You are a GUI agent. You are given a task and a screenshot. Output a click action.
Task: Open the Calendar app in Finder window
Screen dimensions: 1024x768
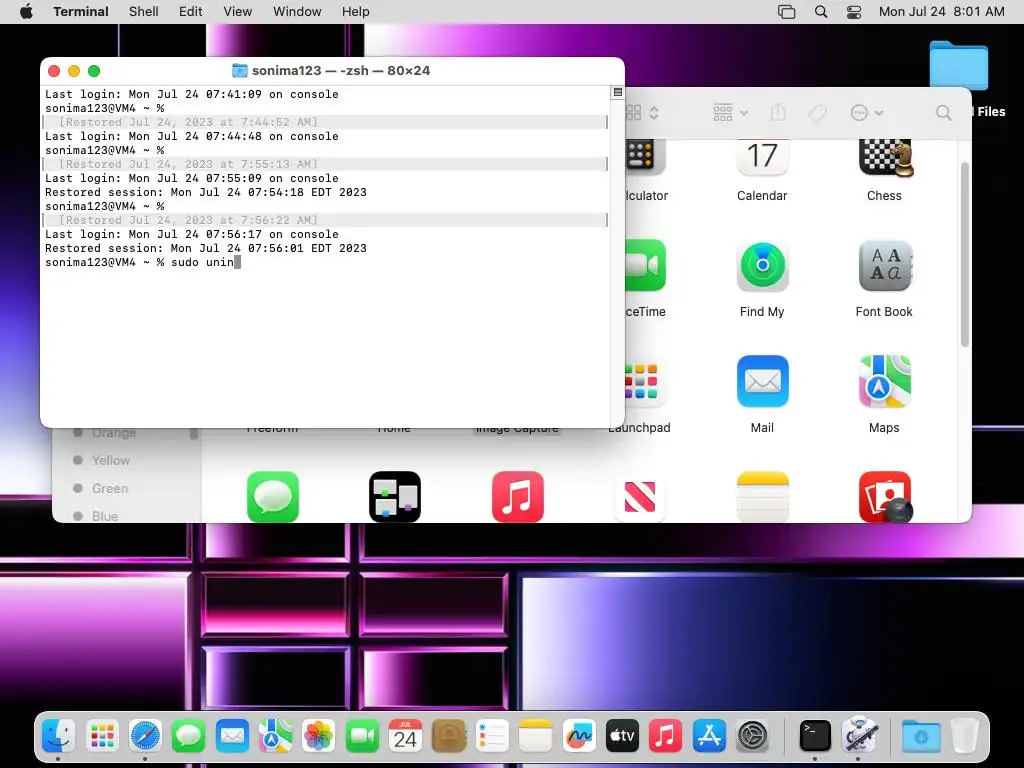pyautogui.click(x=762, y=158)
